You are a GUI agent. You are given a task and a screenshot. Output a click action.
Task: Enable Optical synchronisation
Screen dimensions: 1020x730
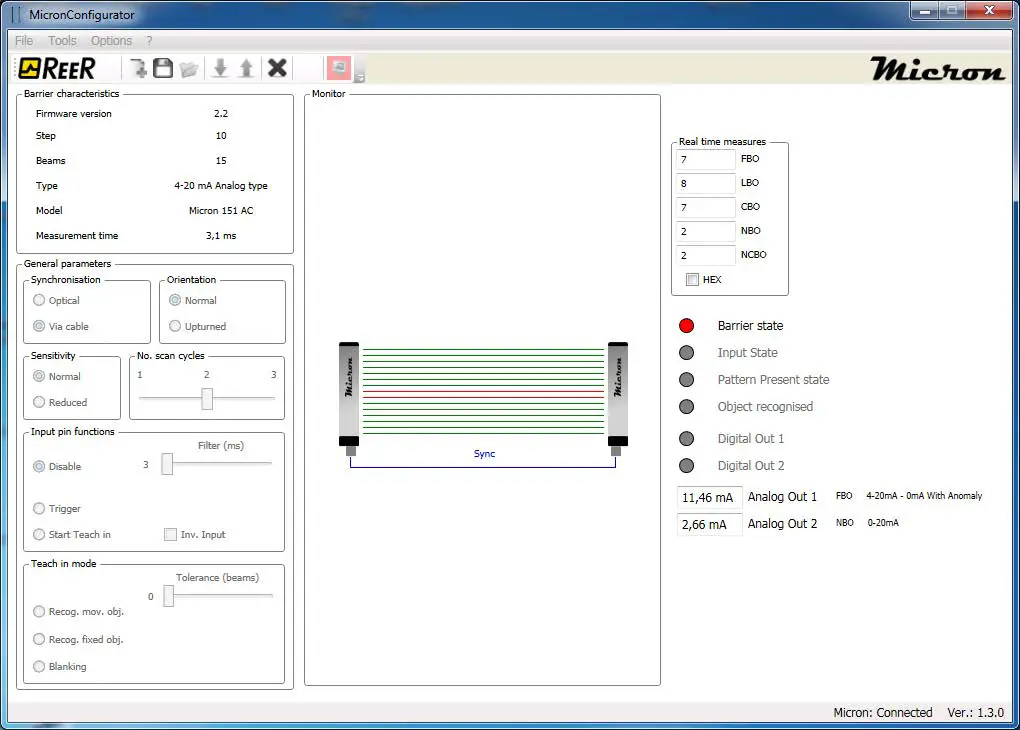[x=39, y=300]
